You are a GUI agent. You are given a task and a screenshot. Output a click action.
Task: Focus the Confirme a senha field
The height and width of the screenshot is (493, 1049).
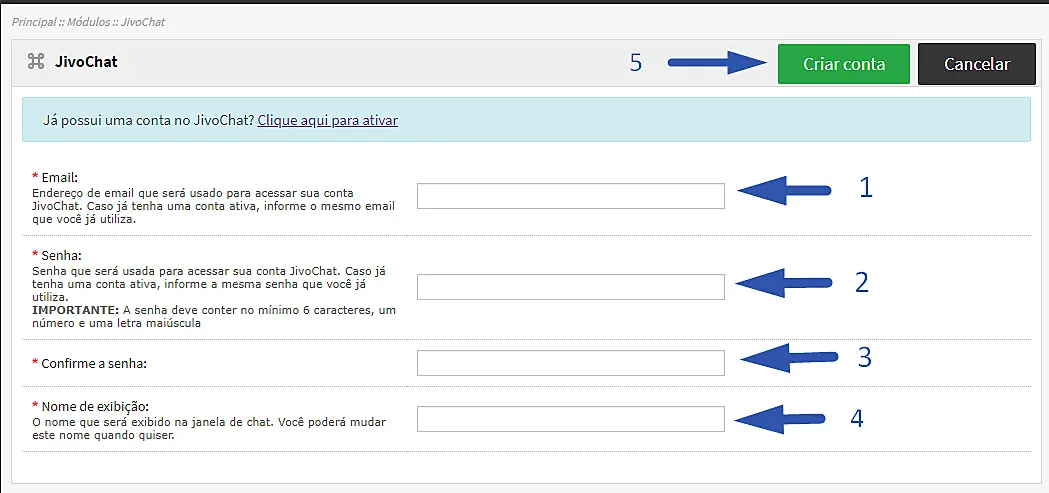(x=571, y=363)
